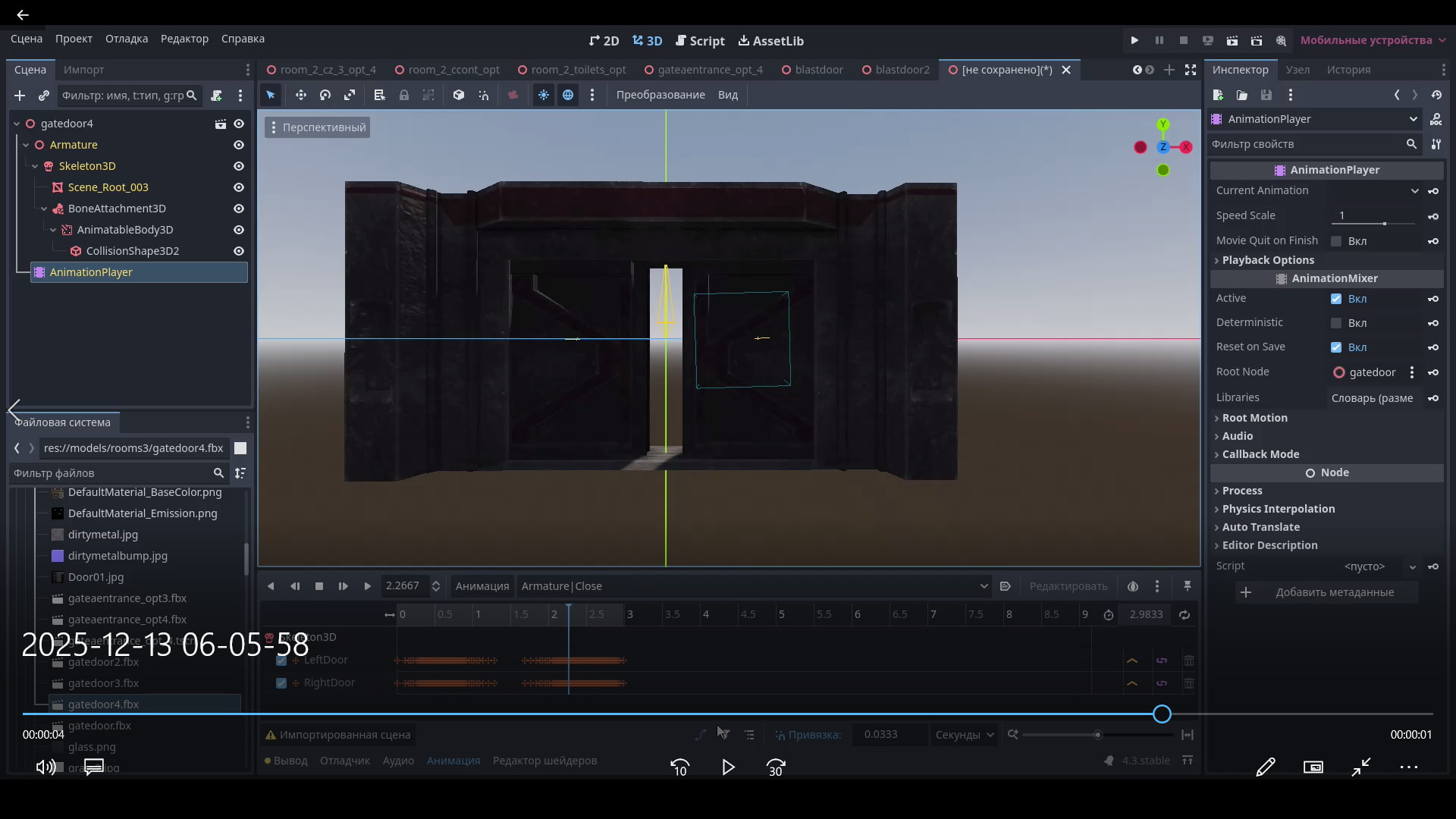Expand the Playback Options section
The image size is (1456, 819).
[1268, 260]
